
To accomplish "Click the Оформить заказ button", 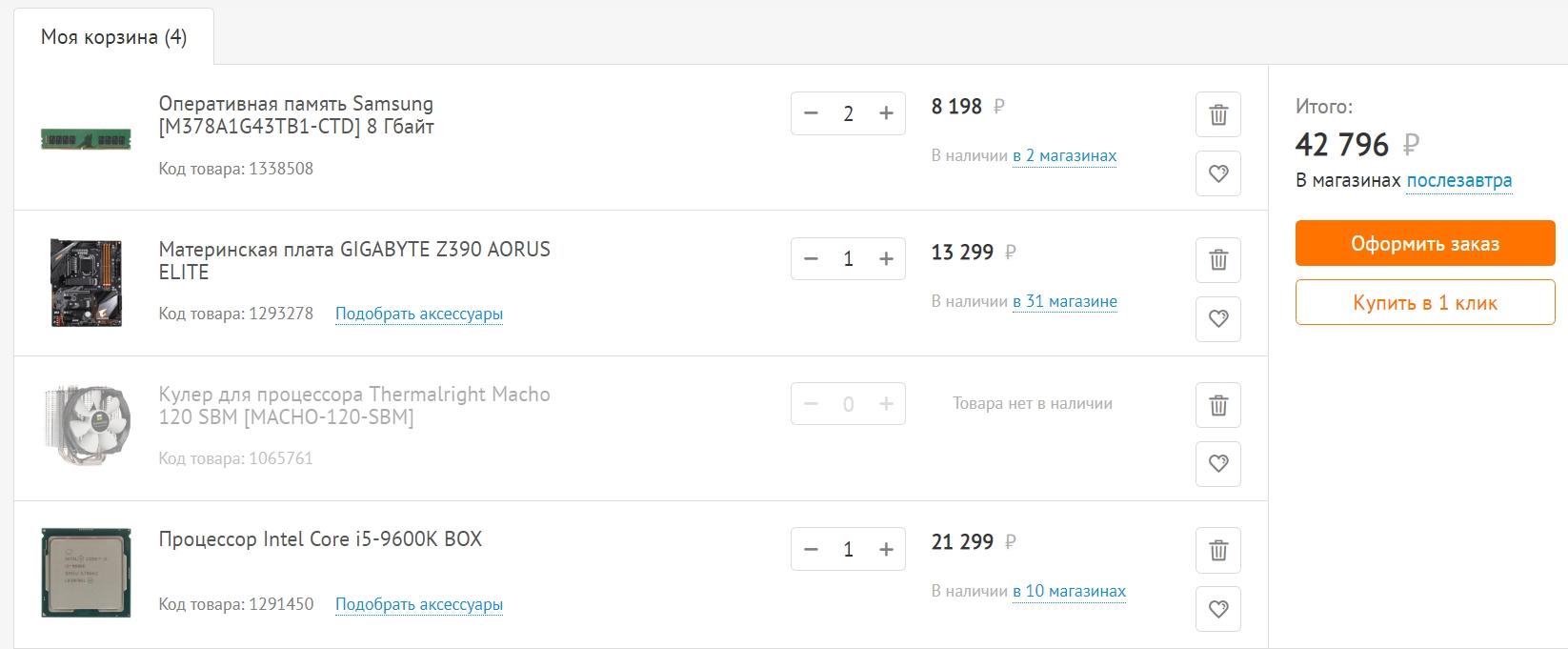I will tap(1424, 244).
